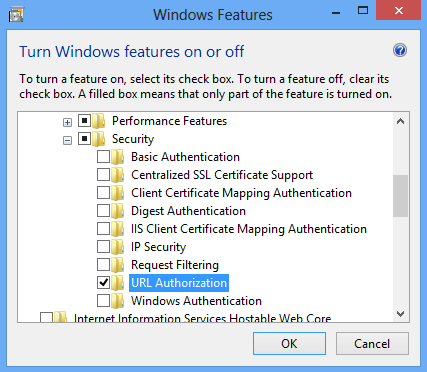Click the Windows Features title bar icon

[x=16, y=15]
